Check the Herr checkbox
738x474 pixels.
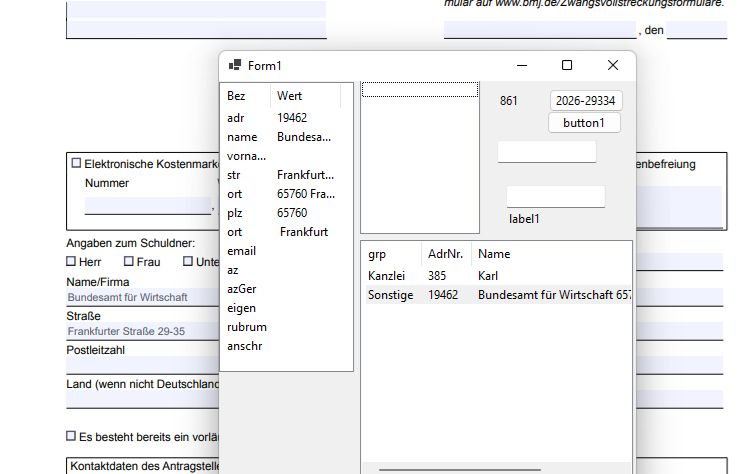point(71,261)
